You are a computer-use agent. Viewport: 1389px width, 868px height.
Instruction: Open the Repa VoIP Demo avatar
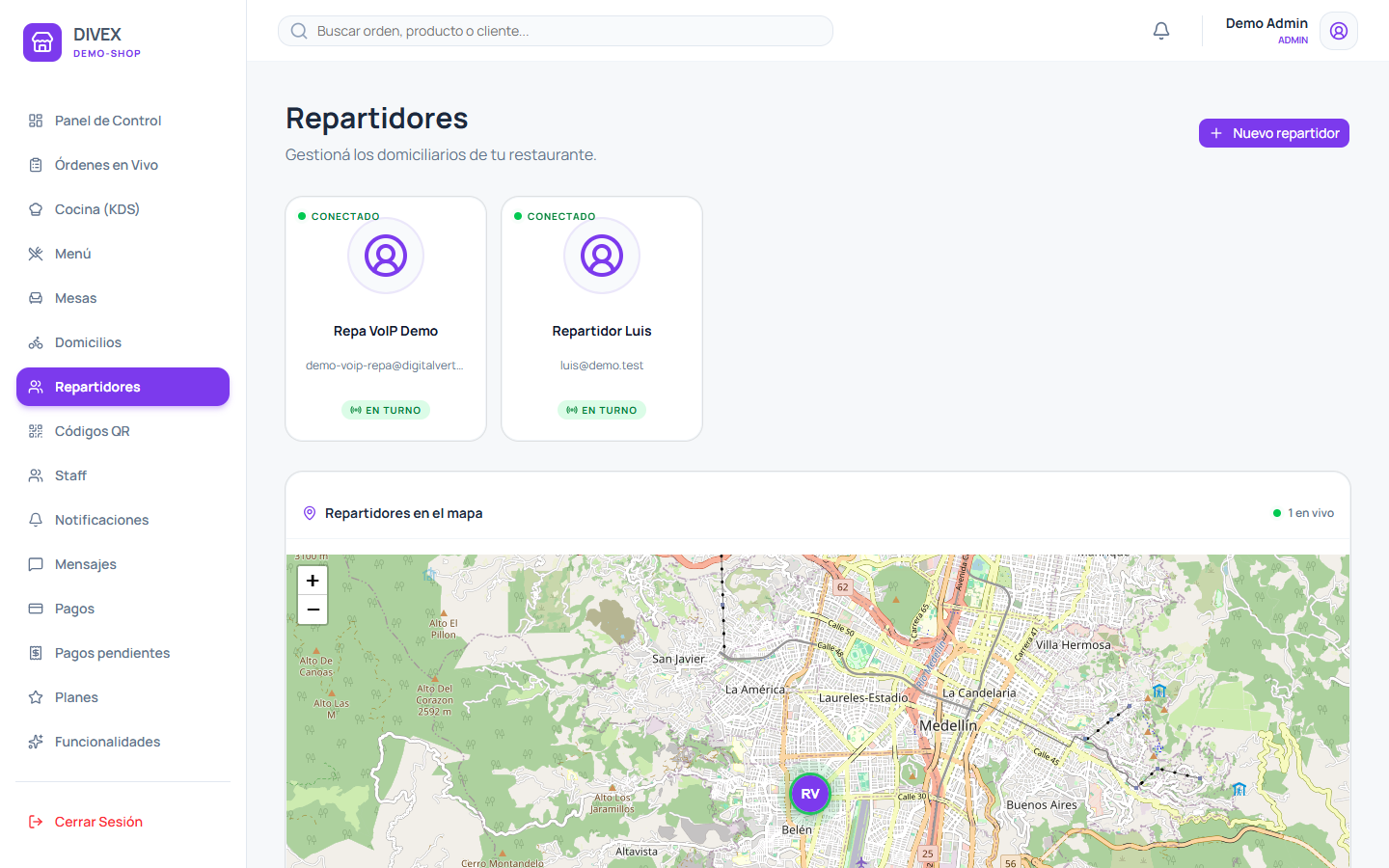pyautogui.click(x=386, y=256)
